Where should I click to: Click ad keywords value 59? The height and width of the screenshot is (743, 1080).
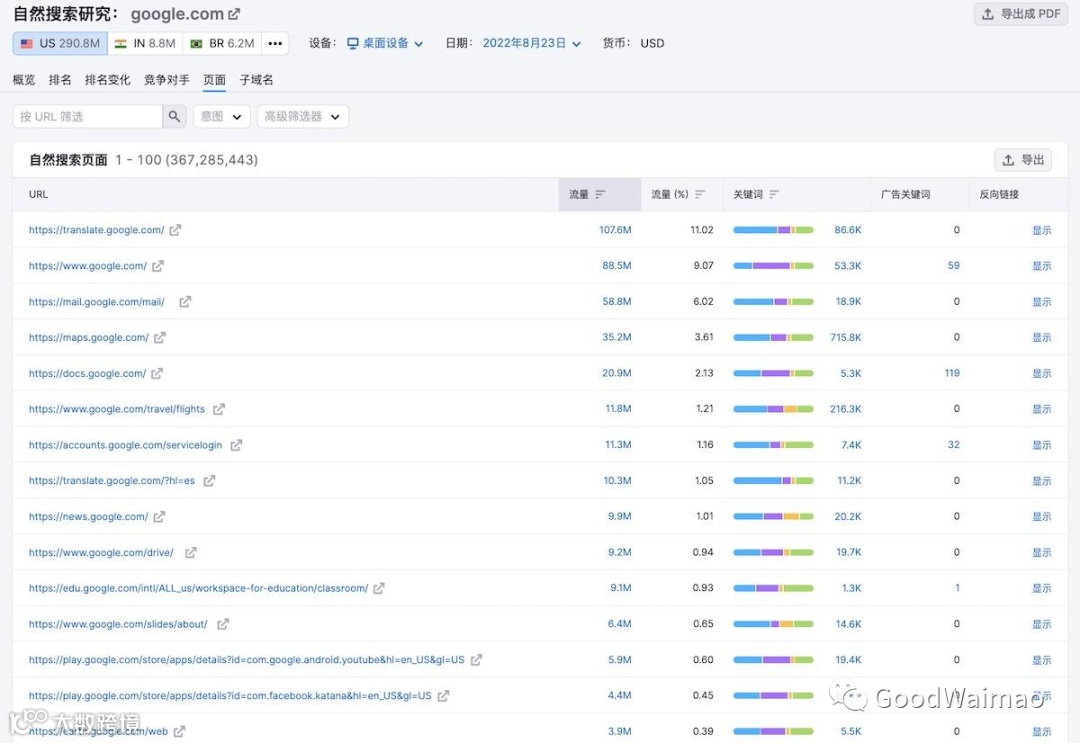point(953,265)
